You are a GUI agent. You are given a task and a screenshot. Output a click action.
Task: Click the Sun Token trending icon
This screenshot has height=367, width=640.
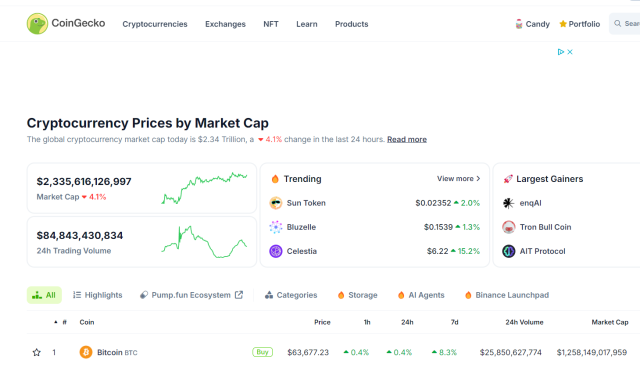[x=276, y=203]
